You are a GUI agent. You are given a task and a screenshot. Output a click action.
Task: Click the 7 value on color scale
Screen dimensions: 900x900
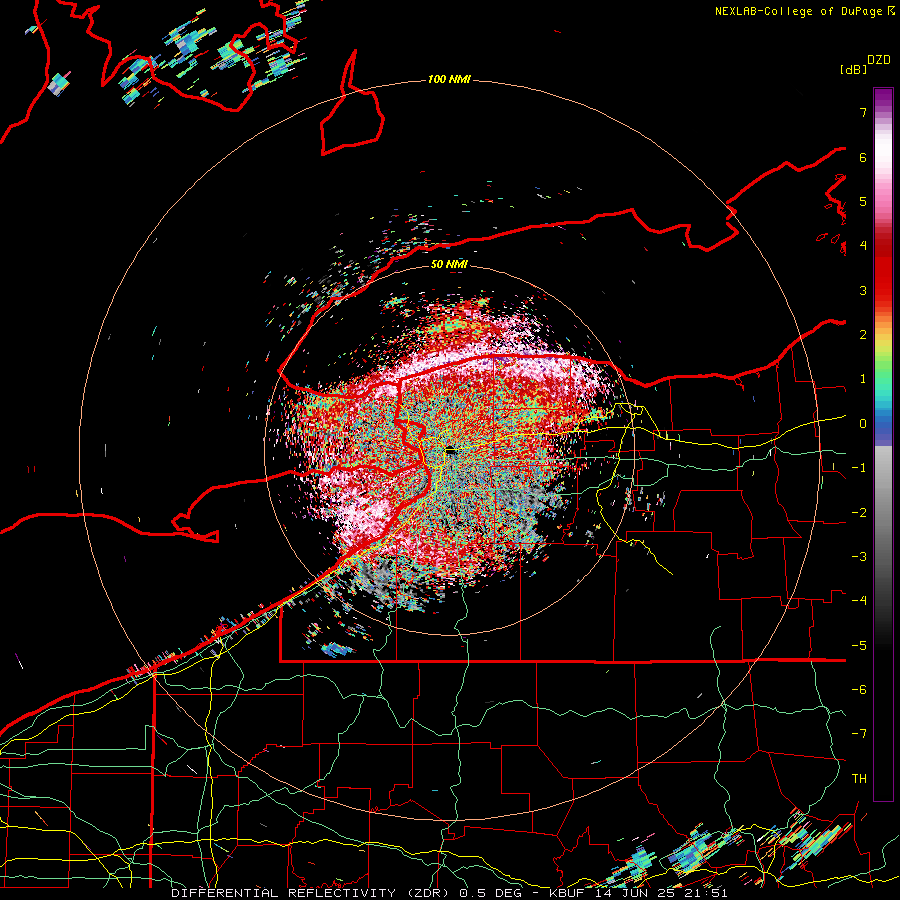click(x=863, y=112)
